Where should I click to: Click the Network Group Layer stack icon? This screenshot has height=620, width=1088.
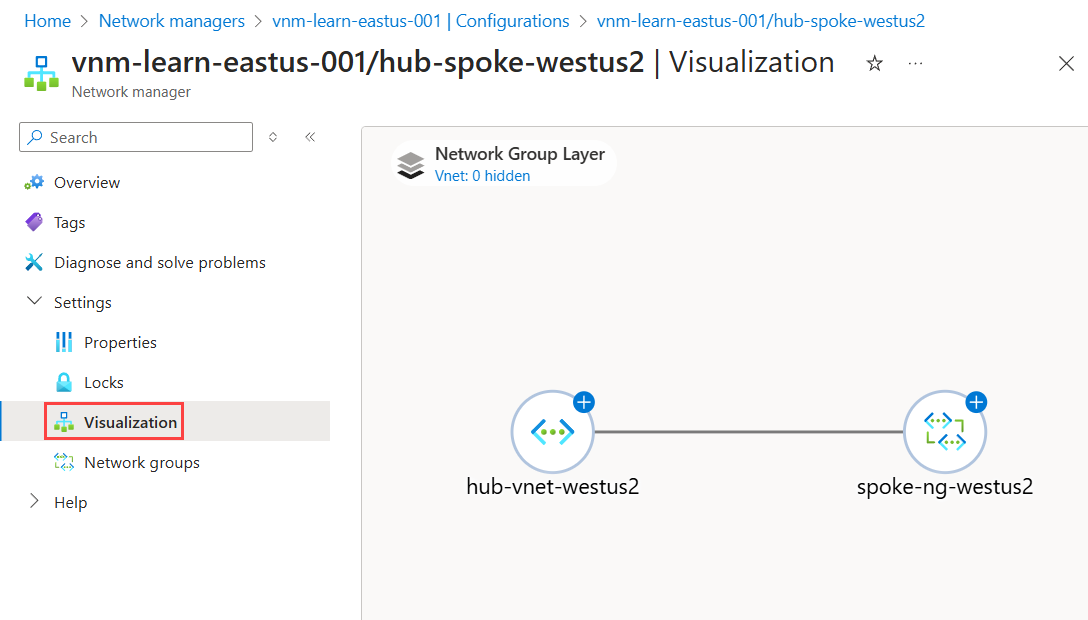(x=410, y=163)
